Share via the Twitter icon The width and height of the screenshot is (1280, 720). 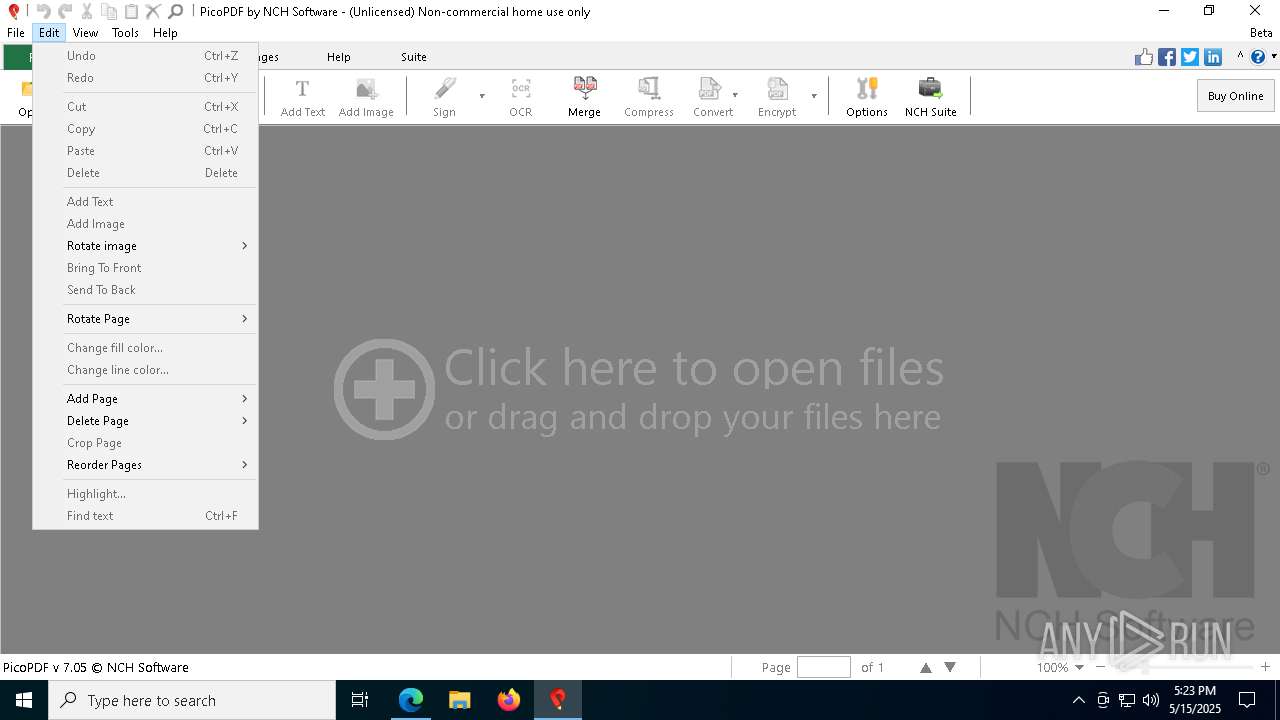click(x=1190, y=57)
